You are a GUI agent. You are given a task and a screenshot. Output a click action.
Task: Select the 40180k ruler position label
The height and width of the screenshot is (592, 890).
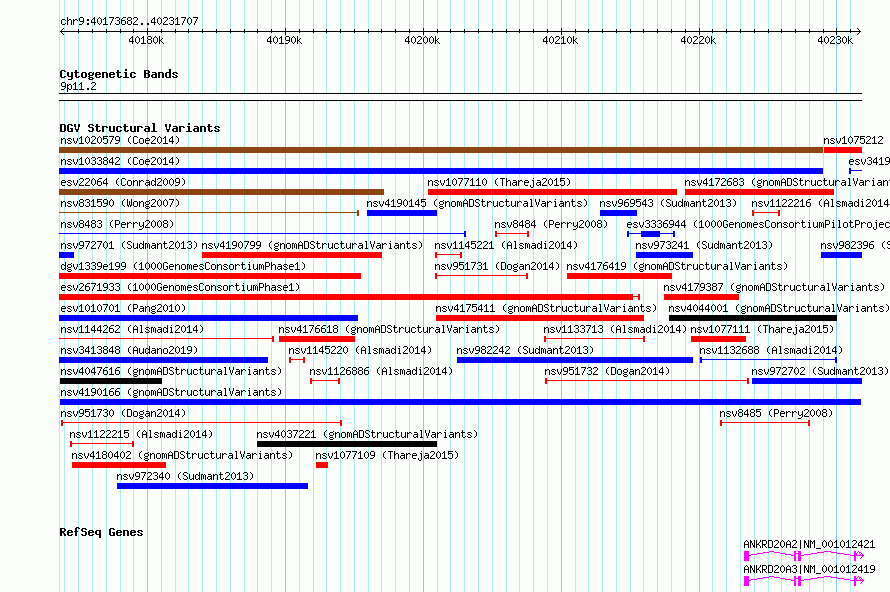point(146,40)
